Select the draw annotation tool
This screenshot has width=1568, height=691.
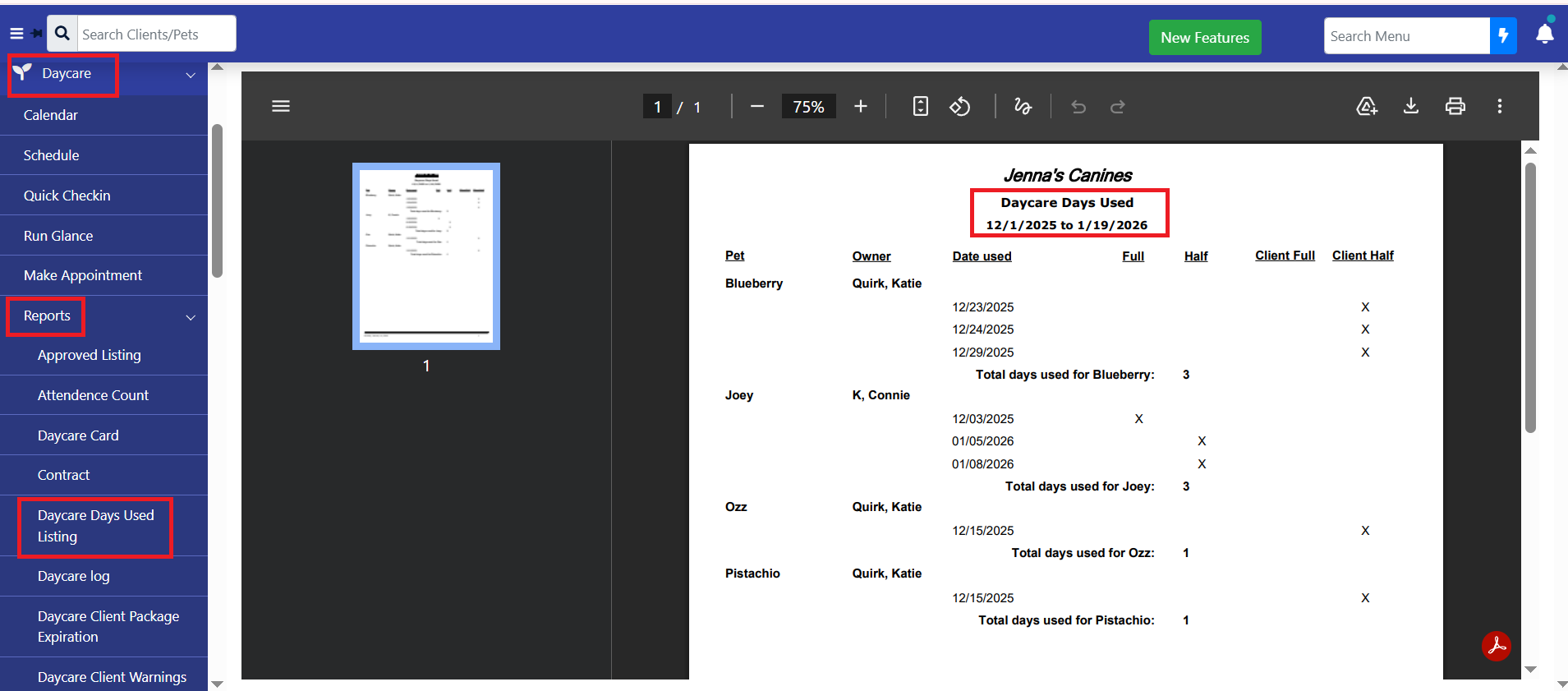click(1023, 107)
